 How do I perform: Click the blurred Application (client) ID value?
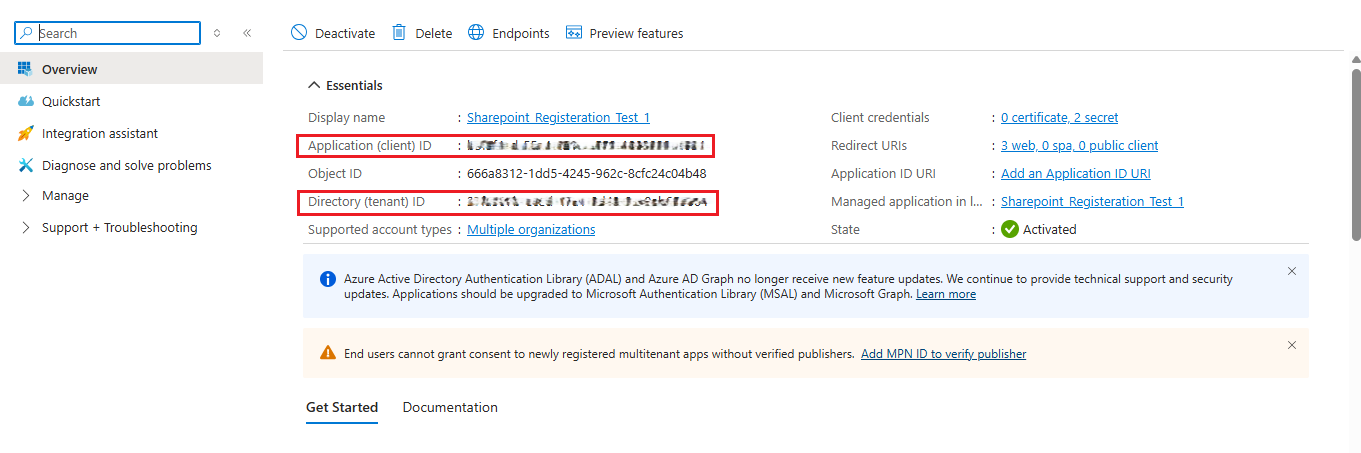[586, 145]
